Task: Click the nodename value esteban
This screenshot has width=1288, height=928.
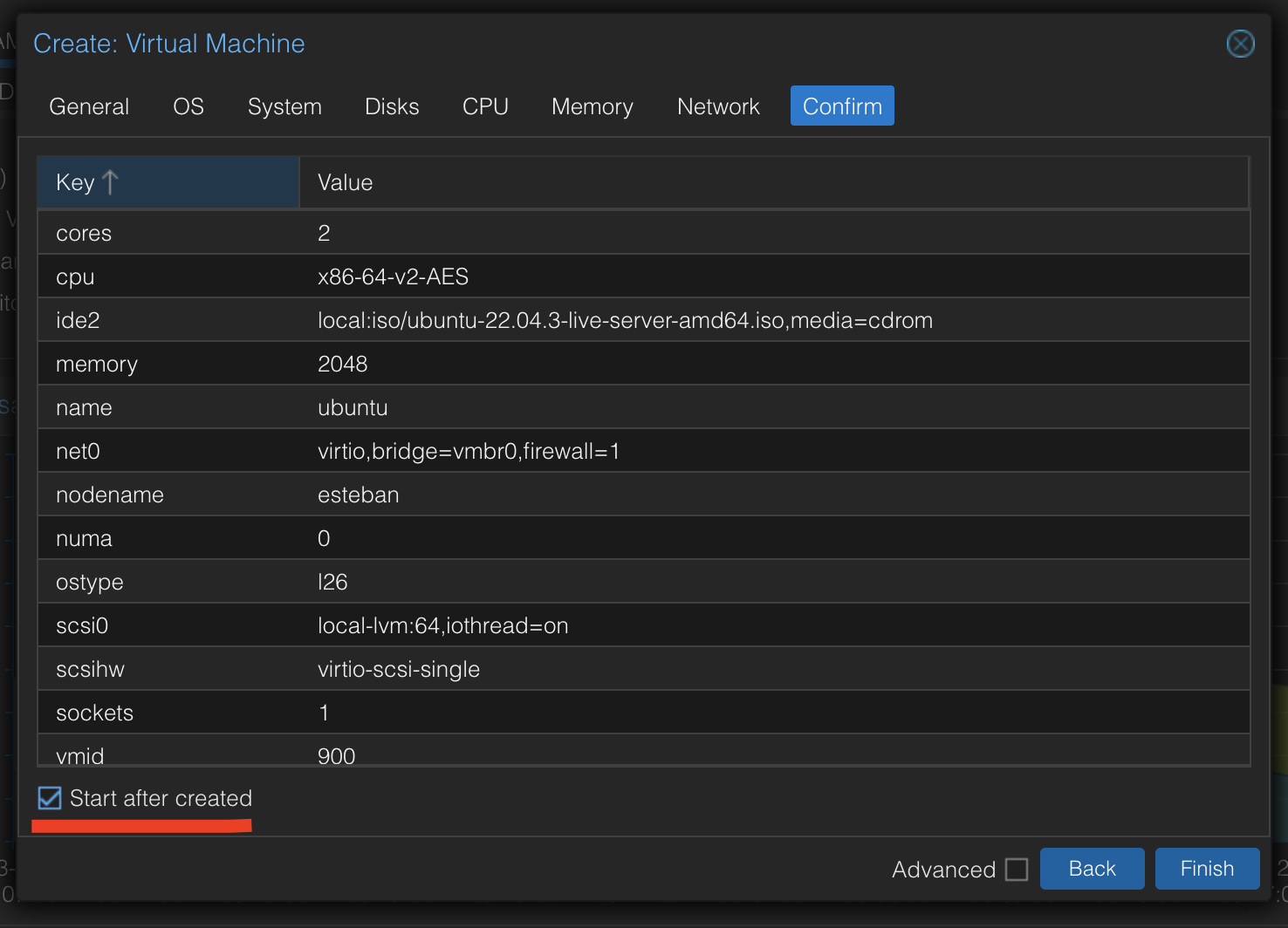Action: coord(358,495)
